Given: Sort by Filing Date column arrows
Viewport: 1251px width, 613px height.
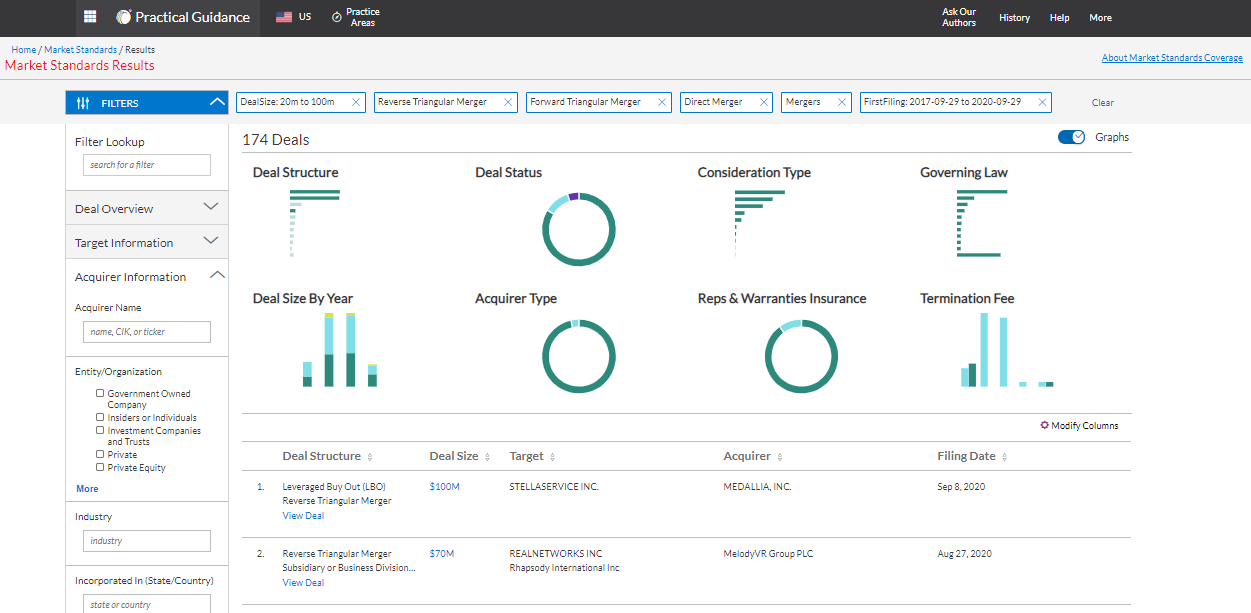Looking at the screenshot, I should pyautogui.click(x=1005, y=457).
